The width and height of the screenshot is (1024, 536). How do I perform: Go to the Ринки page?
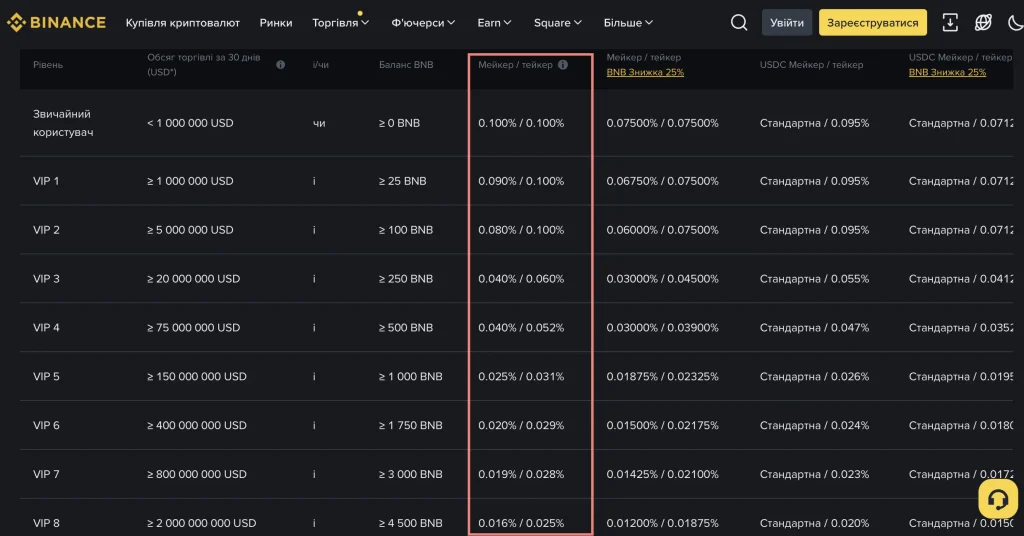click(276, 23)
